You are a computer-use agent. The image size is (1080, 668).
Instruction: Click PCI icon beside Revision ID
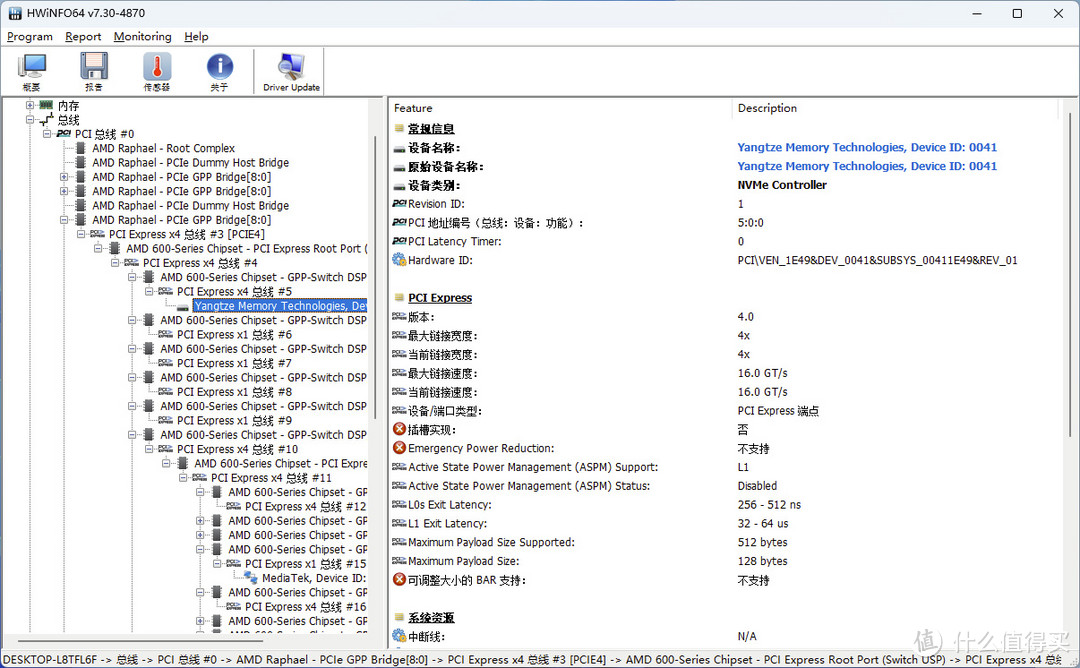coord(399,204)
